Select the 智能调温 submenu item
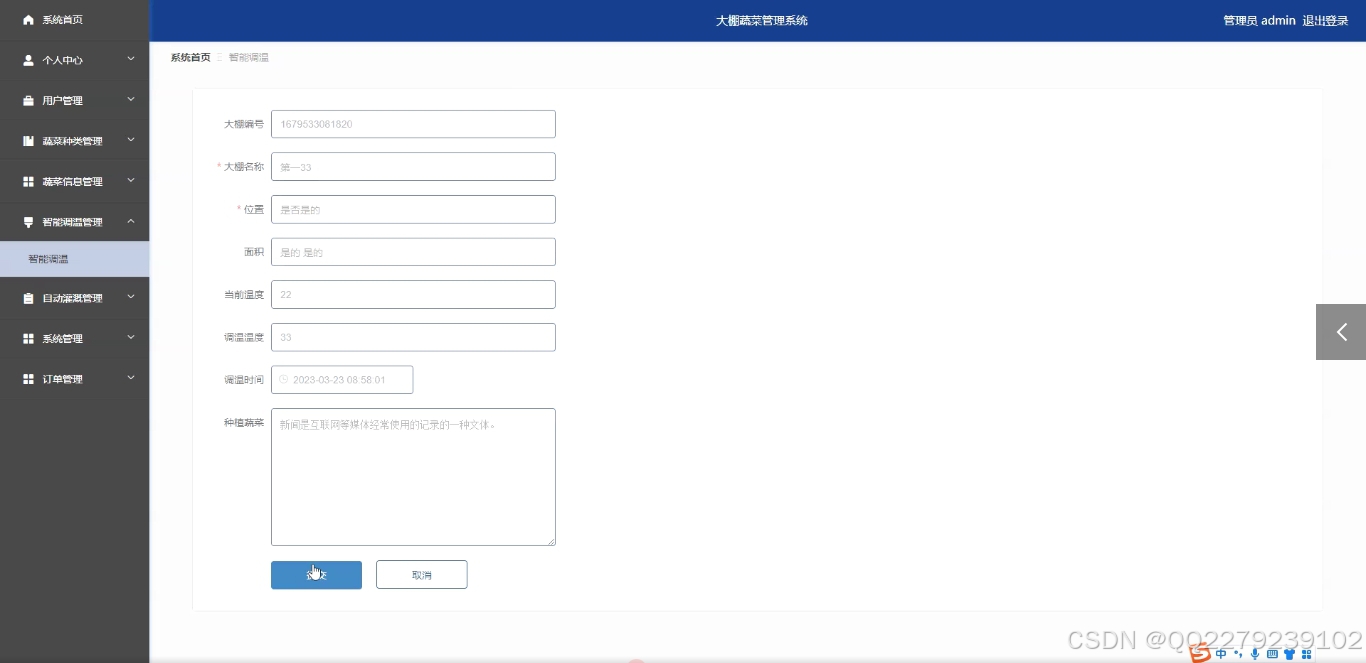The image size is (1366, 663). [48, 259]
